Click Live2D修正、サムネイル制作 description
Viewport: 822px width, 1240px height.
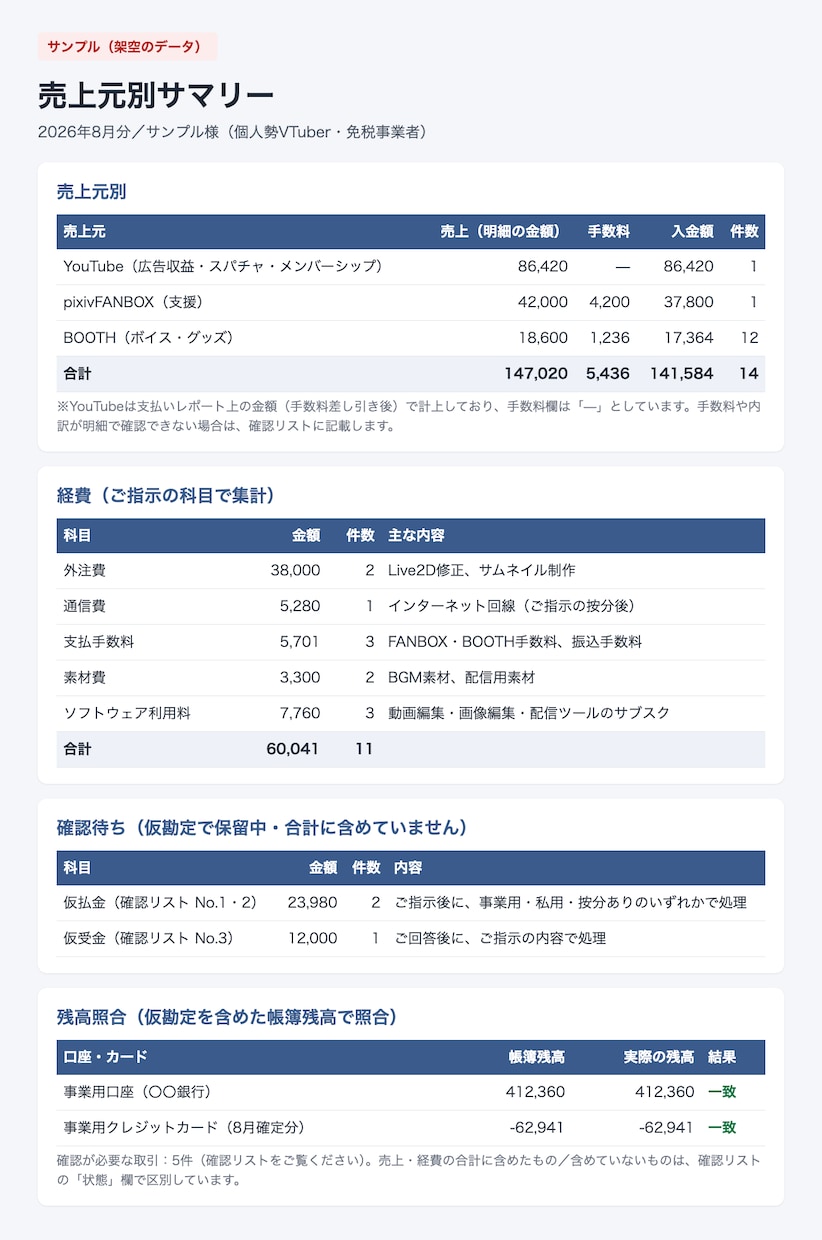[x=481, y=570]
